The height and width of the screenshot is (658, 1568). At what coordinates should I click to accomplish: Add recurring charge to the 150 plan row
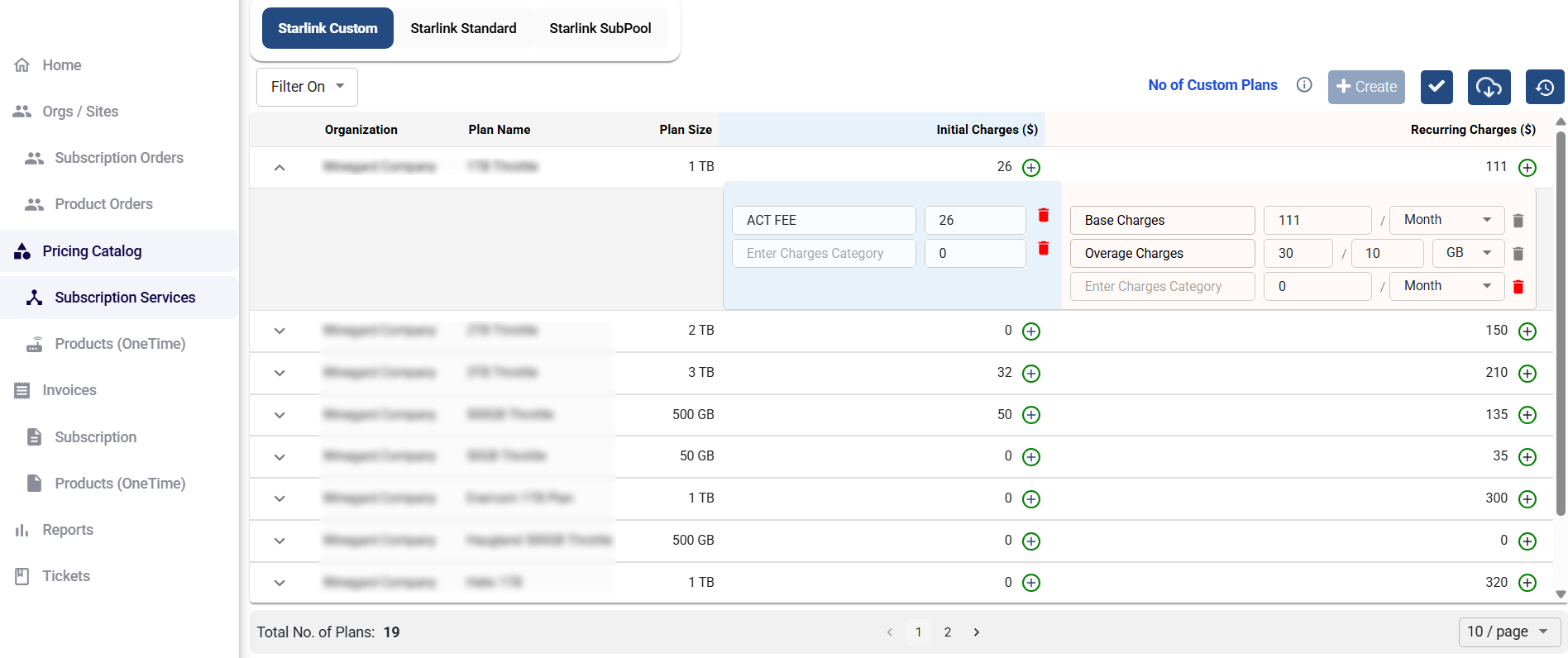point(1527,331)
